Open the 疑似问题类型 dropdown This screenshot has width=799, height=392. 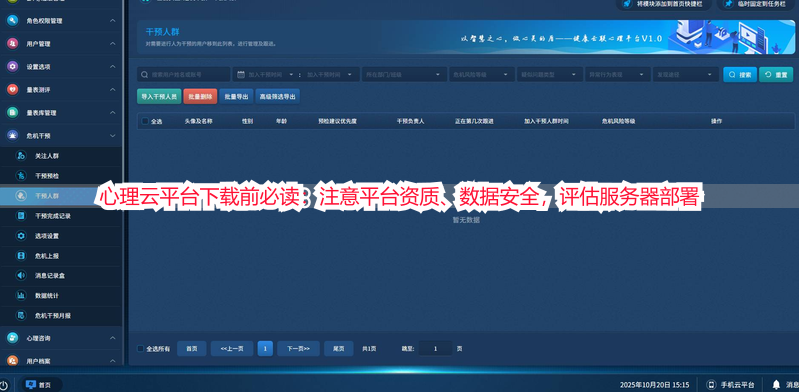tap(550, 74)
